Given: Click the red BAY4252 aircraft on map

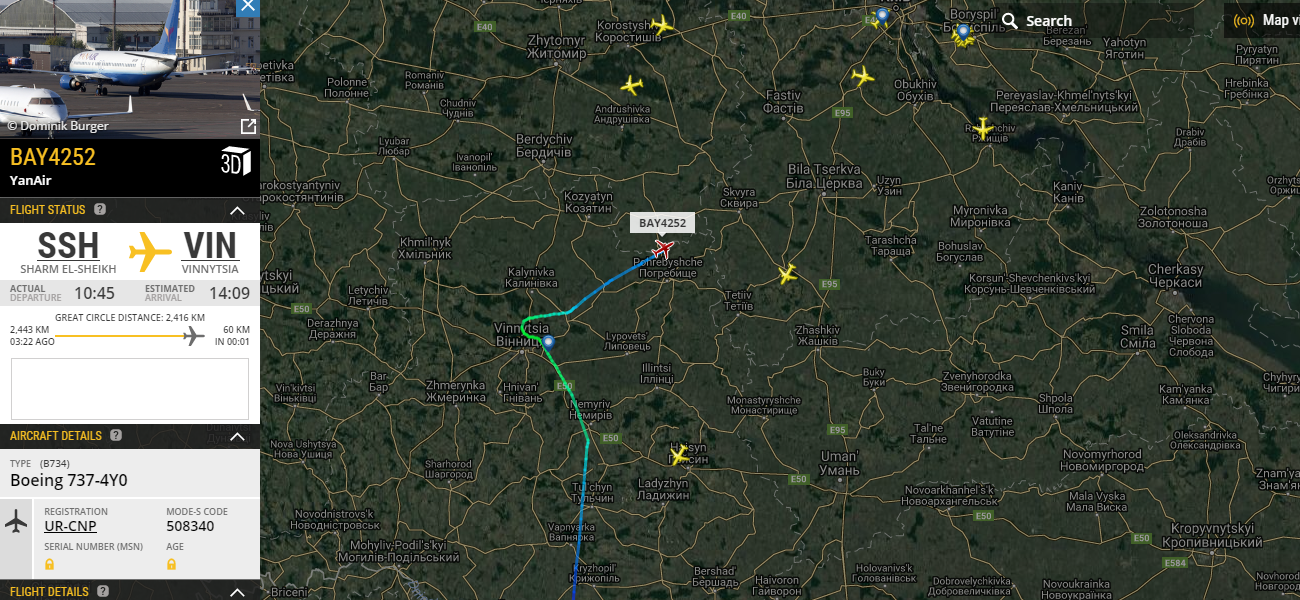Looking at the screenshot, I should pos(663,248).
